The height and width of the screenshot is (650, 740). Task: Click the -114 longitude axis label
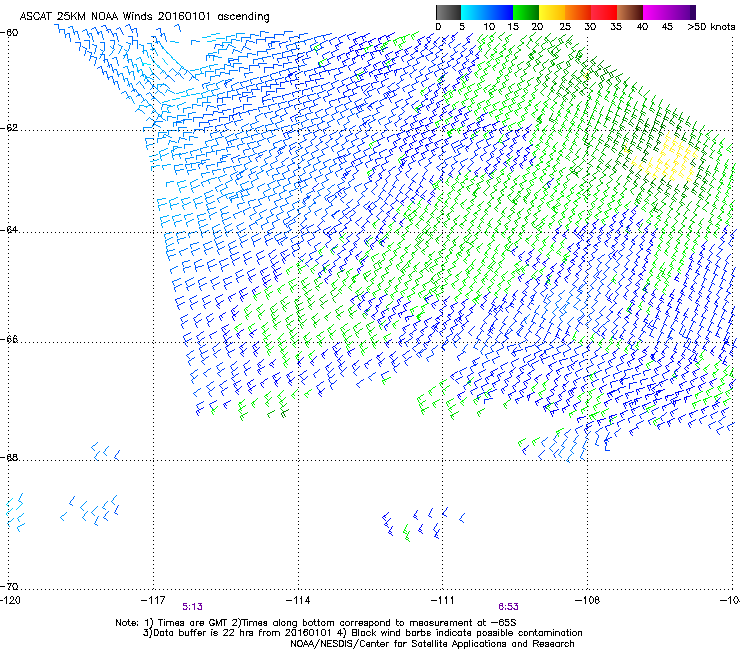click(298, 600)
